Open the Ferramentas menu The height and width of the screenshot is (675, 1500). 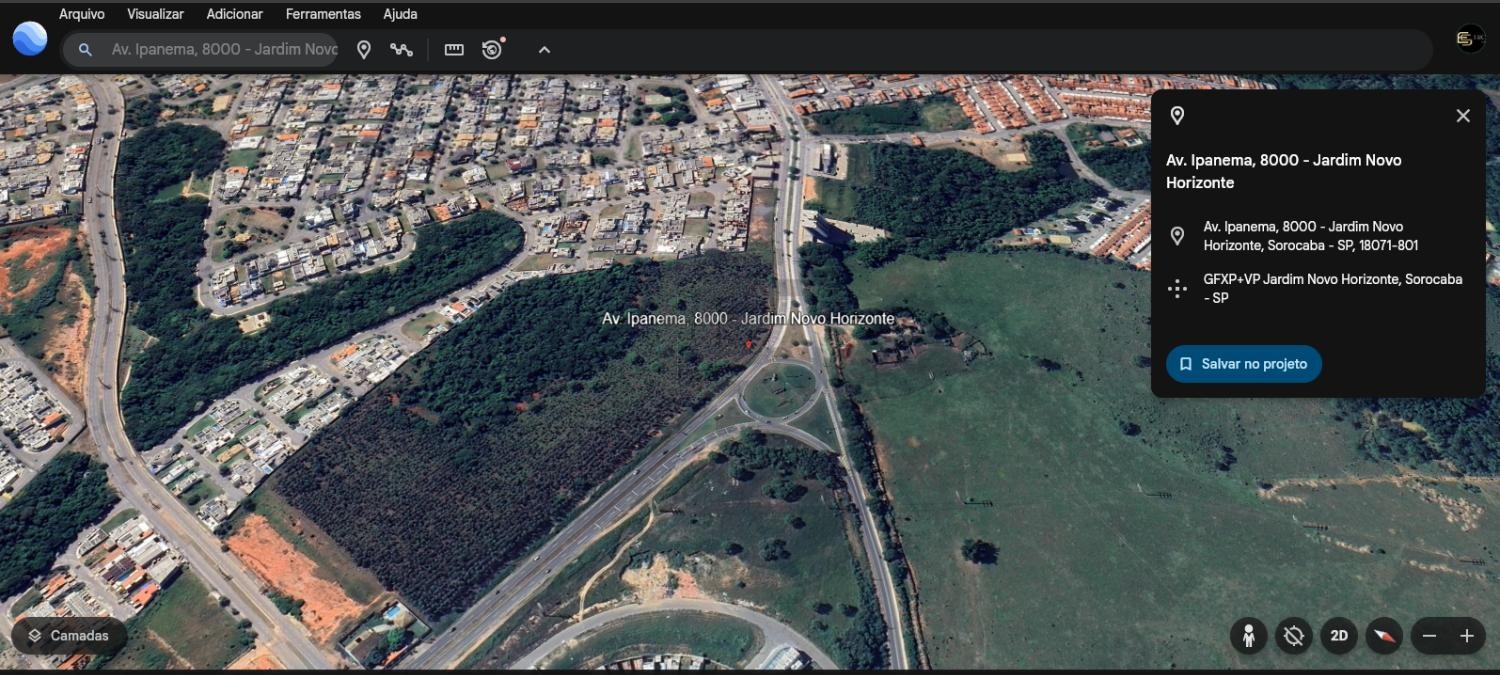(323, 14)
